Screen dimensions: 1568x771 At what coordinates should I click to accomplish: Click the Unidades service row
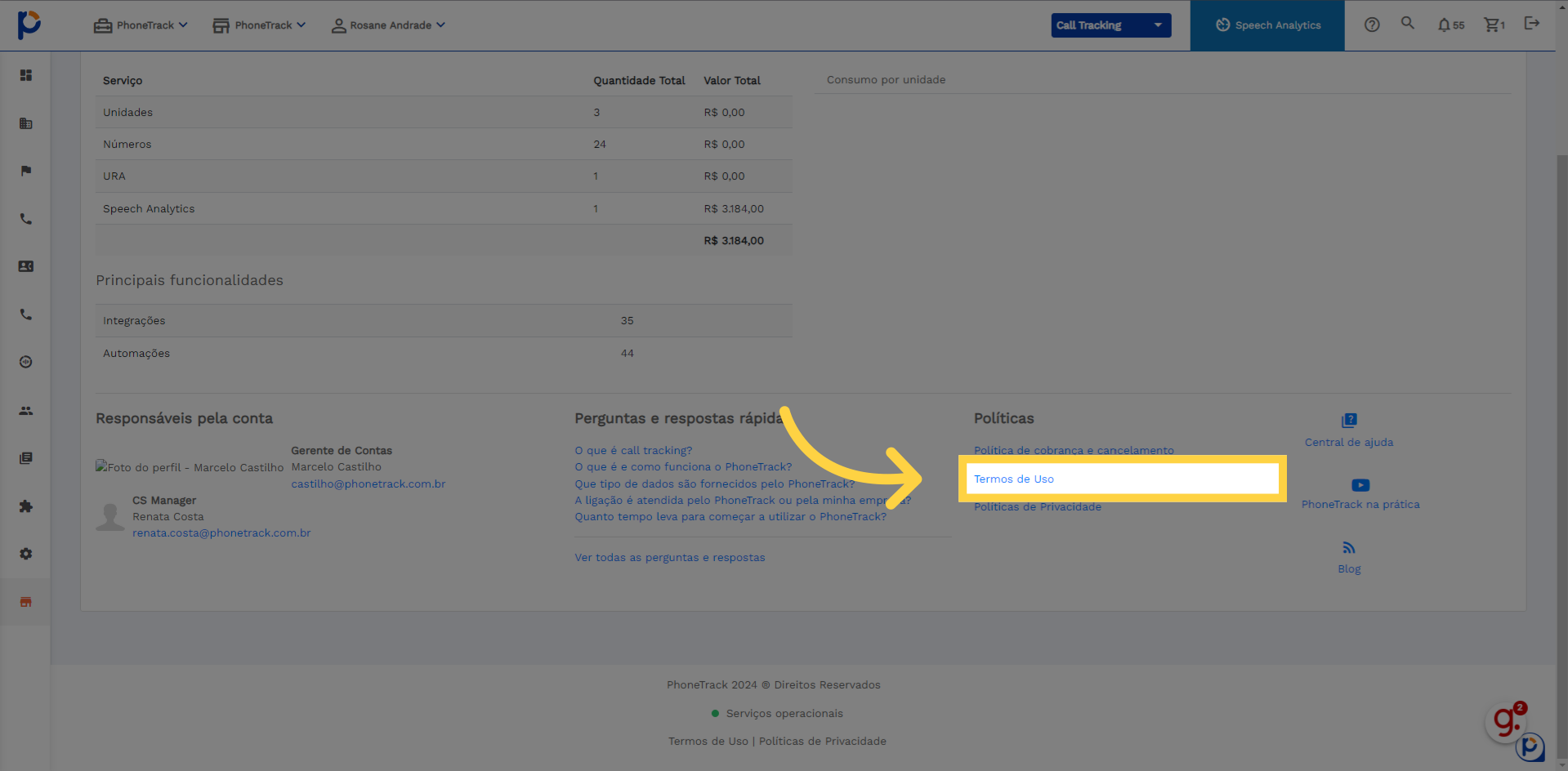point(444,112)
